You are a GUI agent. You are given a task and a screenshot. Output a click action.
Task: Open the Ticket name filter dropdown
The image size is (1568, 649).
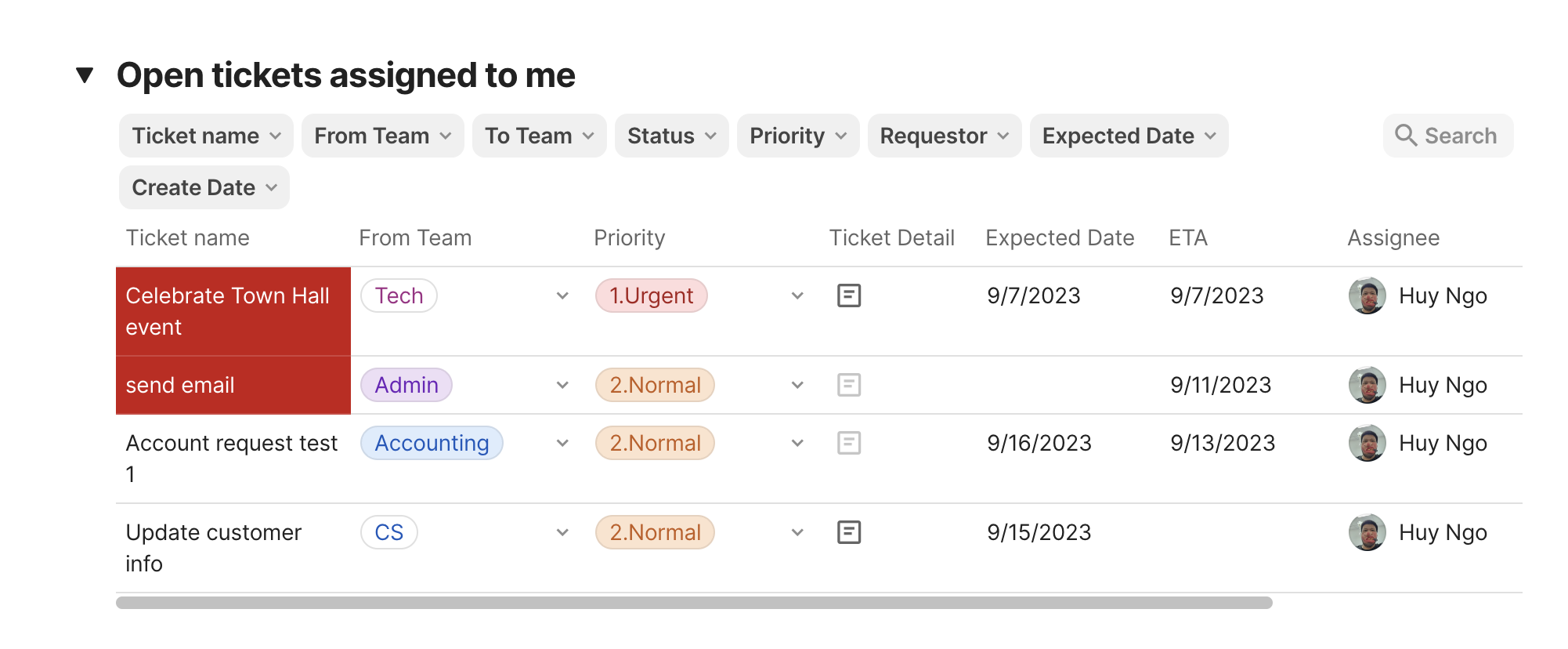click(x=206, y=136)
